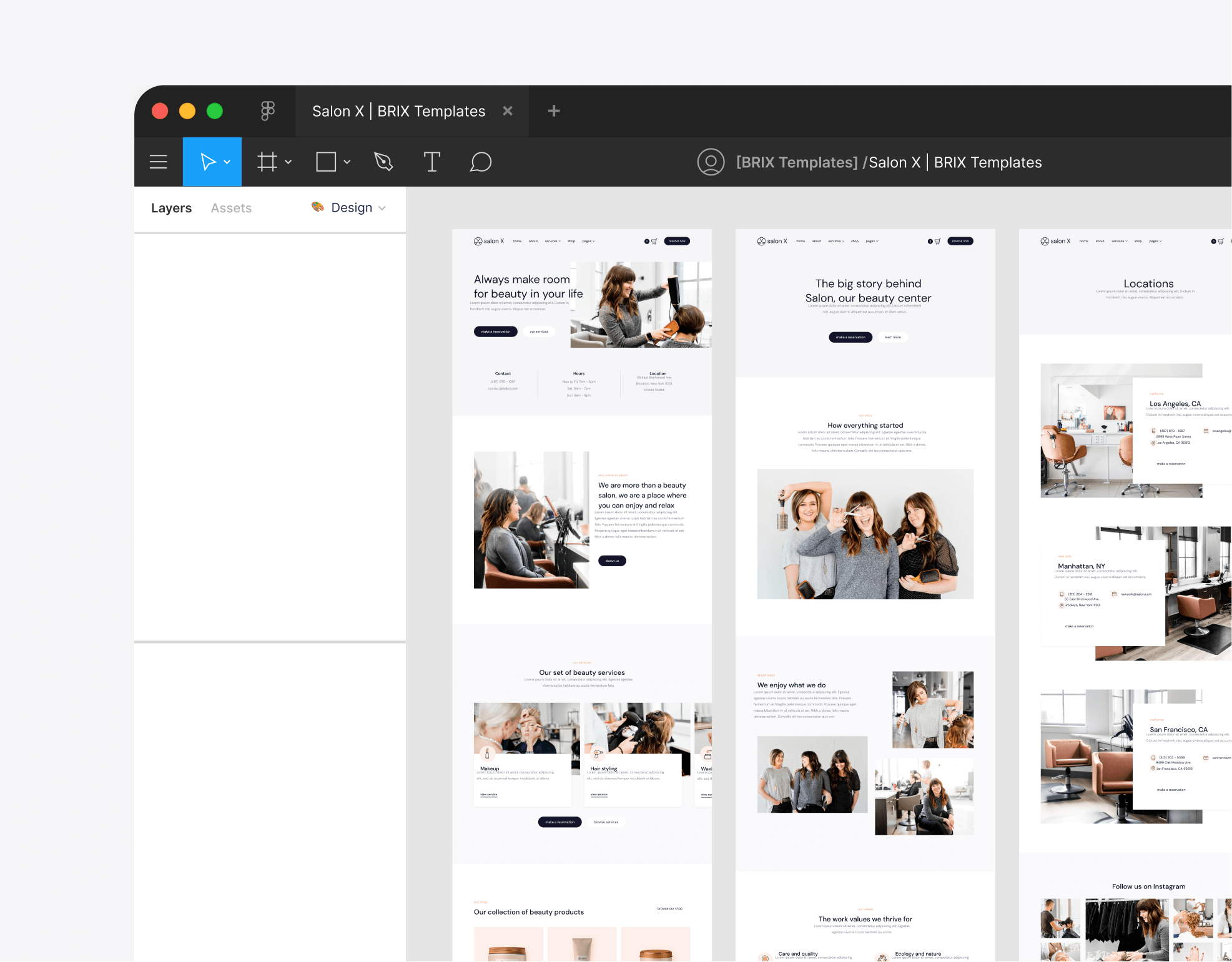
Task: Click the user avatar icon
Action: (711, 162)
